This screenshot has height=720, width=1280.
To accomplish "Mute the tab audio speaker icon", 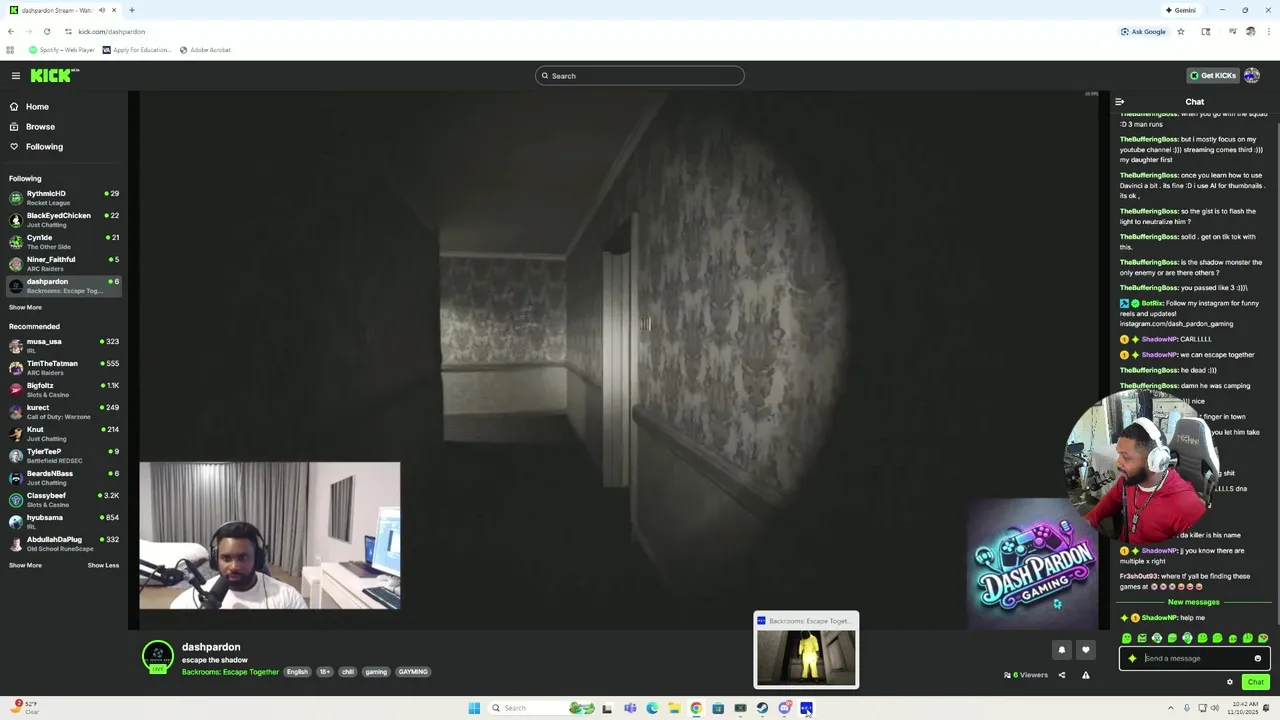I will pyautogui.click(x=101, y=10).
